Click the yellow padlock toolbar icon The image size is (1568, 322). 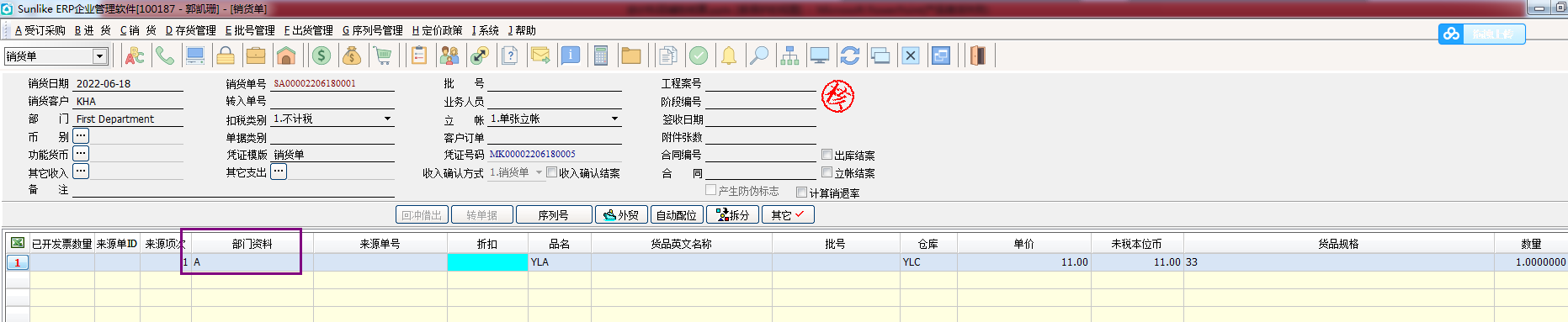click(x=226, y=56)
